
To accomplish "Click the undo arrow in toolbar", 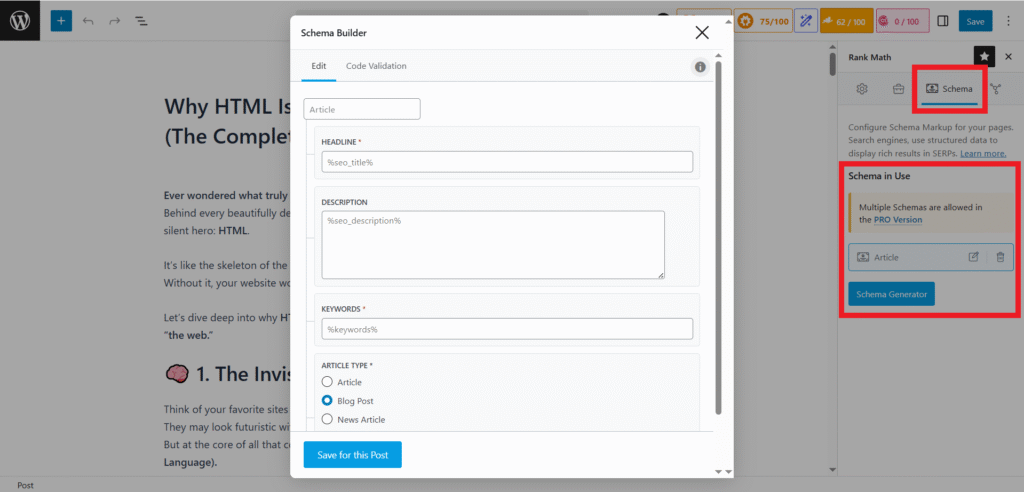I will [x=88, y=20].
